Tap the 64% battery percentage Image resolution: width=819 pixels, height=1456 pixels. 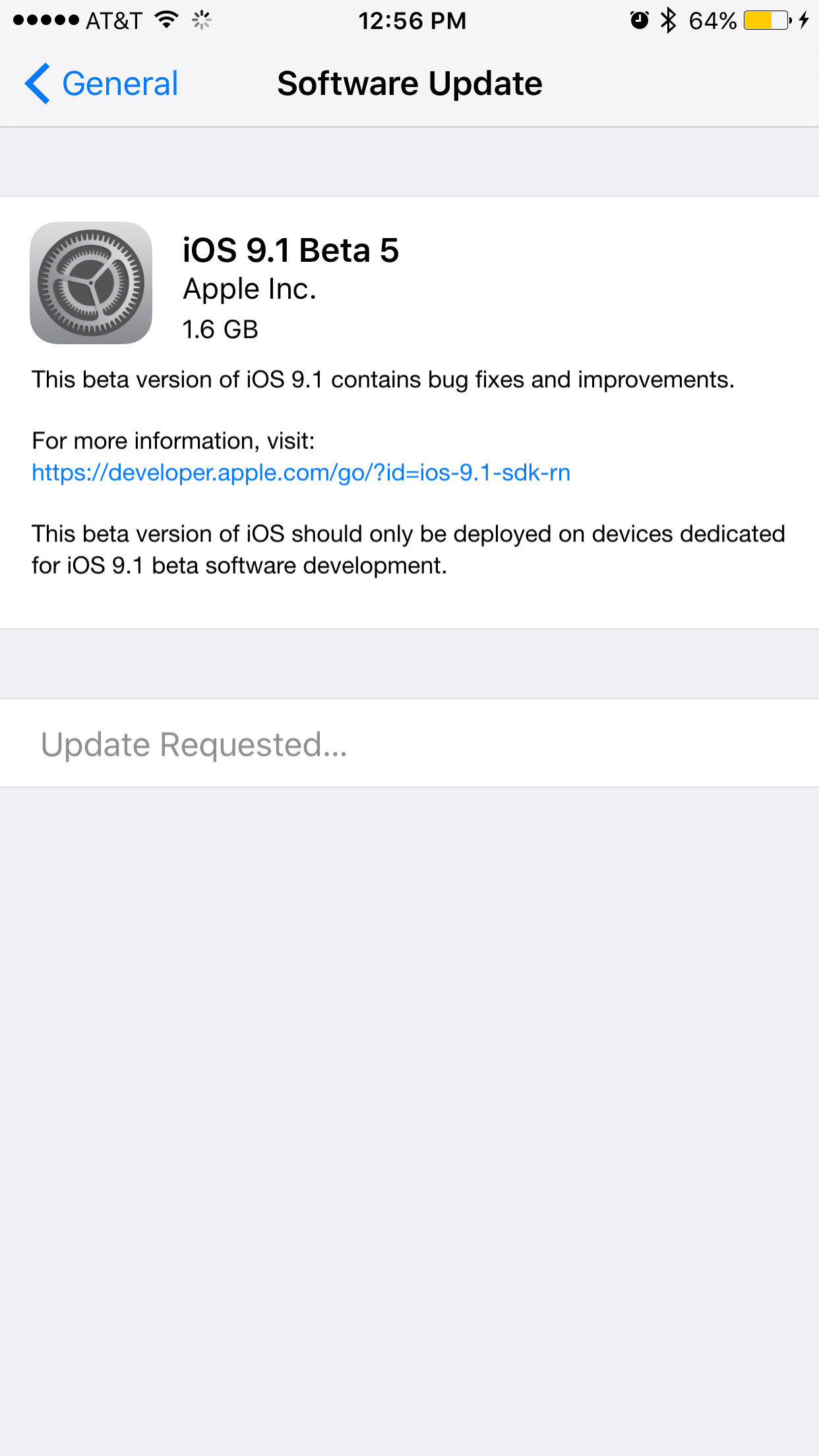(712, 21)
